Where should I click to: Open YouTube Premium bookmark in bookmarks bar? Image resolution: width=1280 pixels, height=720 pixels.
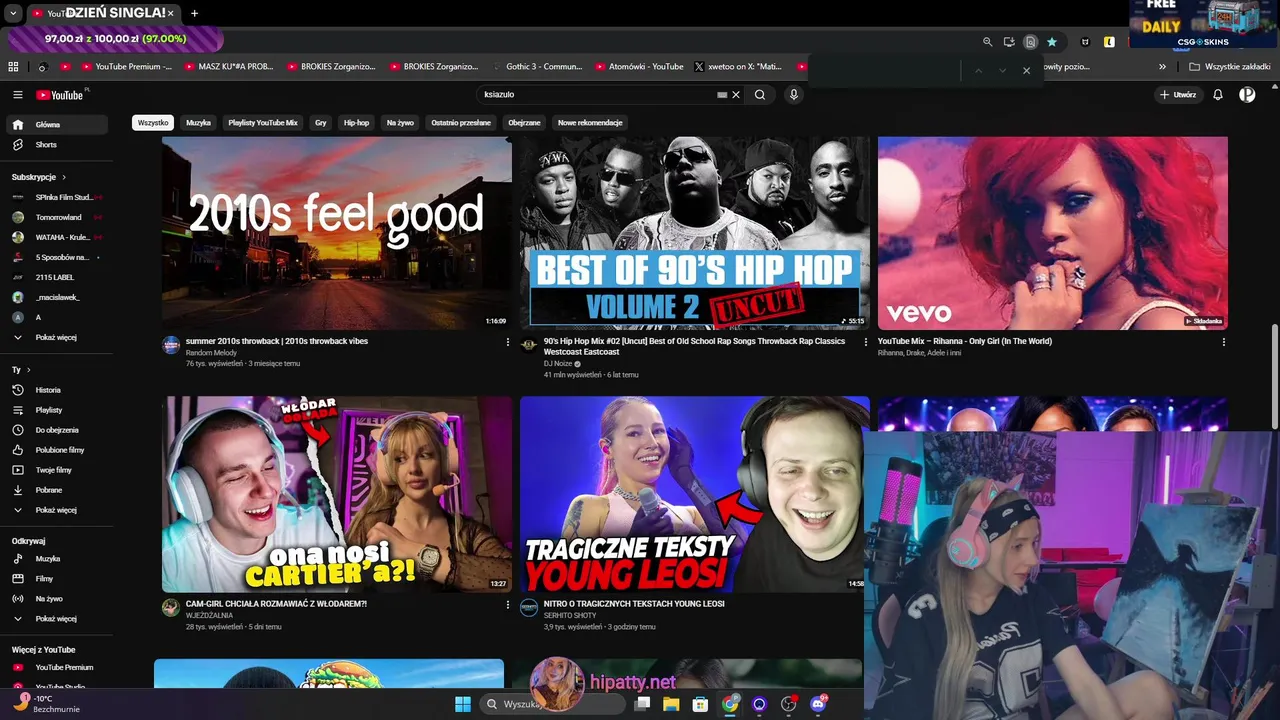pyautogui.click(x=127, y=67)
